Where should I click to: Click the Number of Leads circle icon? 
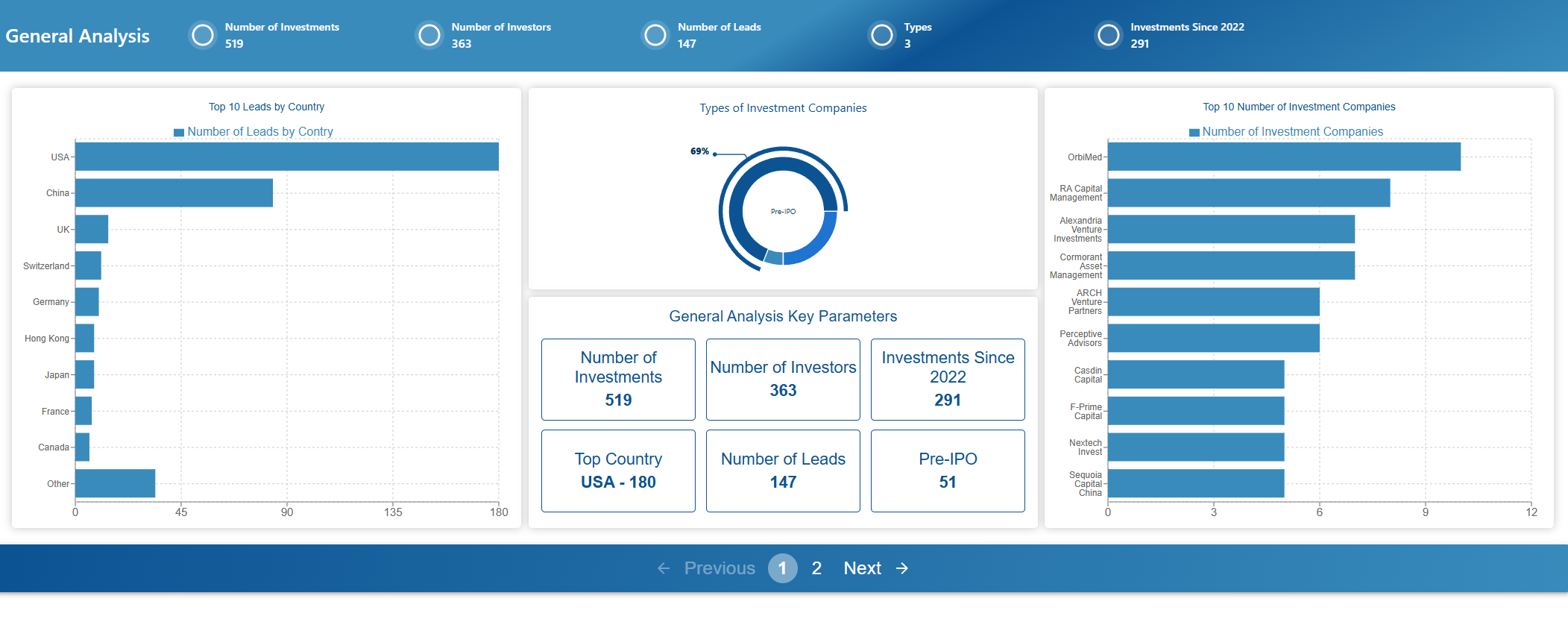tap(655, 35)
